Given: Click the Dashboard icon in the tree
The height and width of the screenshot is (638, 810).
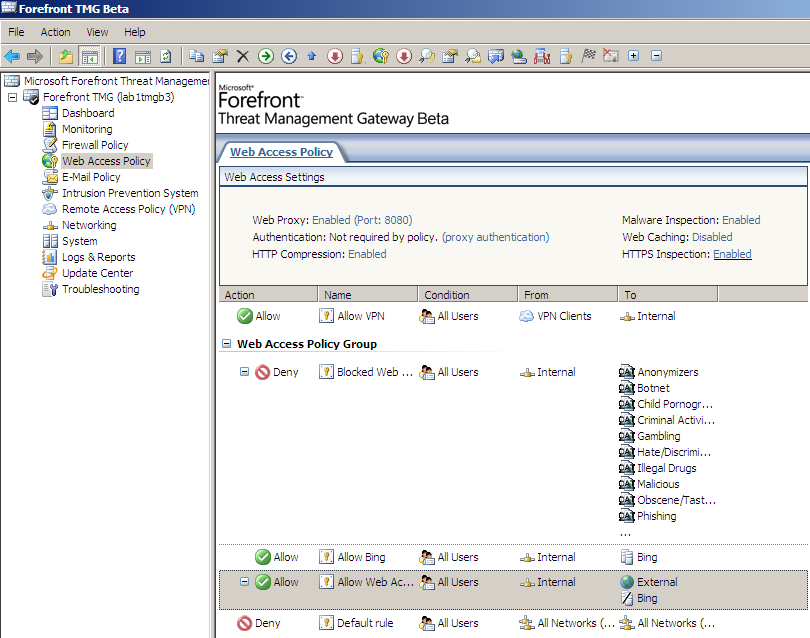Looking at the screenshot, I should [x=50, y=113].
